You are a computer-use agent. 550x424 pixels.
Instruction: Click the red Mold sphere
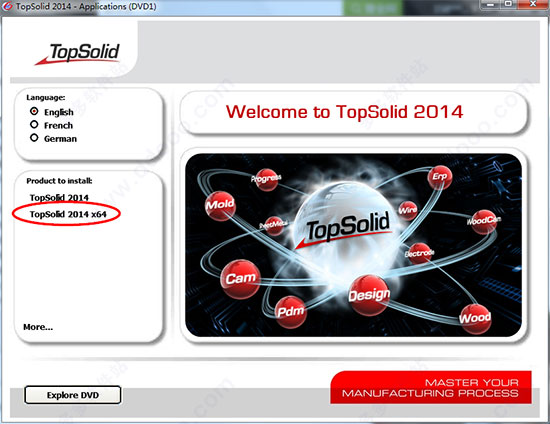coord(220,206)
